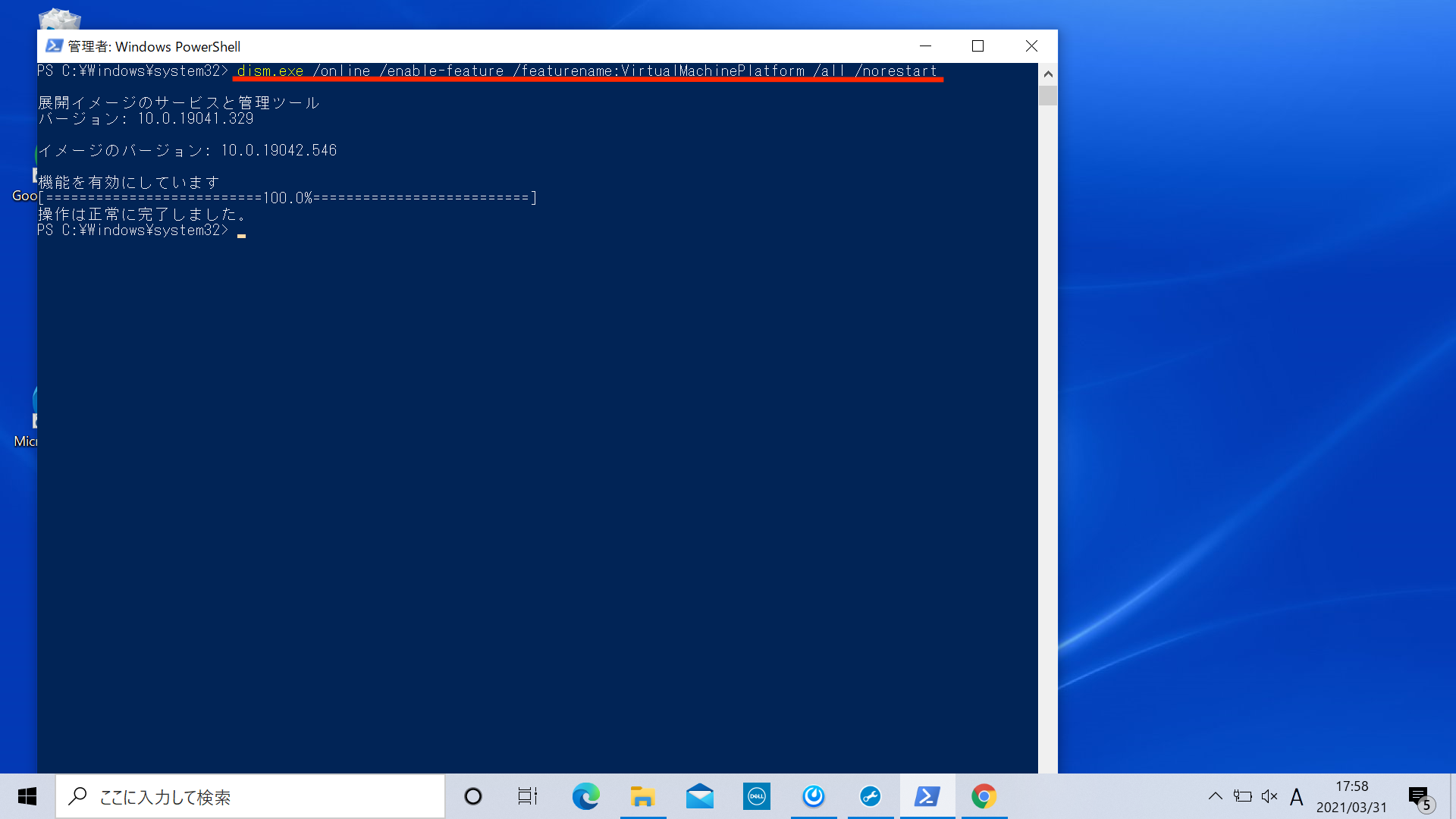This screenshot has height=819, width=1456.
Task: Click the PowerShell title '管理者: Windows PowerShell'
Action: click(x=154, y=46)
